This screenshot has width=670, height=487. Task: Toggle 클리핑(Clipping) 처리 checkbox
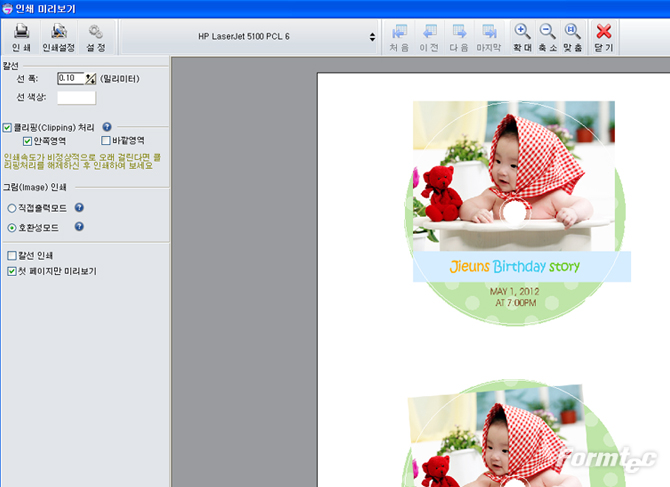point(7,127)
